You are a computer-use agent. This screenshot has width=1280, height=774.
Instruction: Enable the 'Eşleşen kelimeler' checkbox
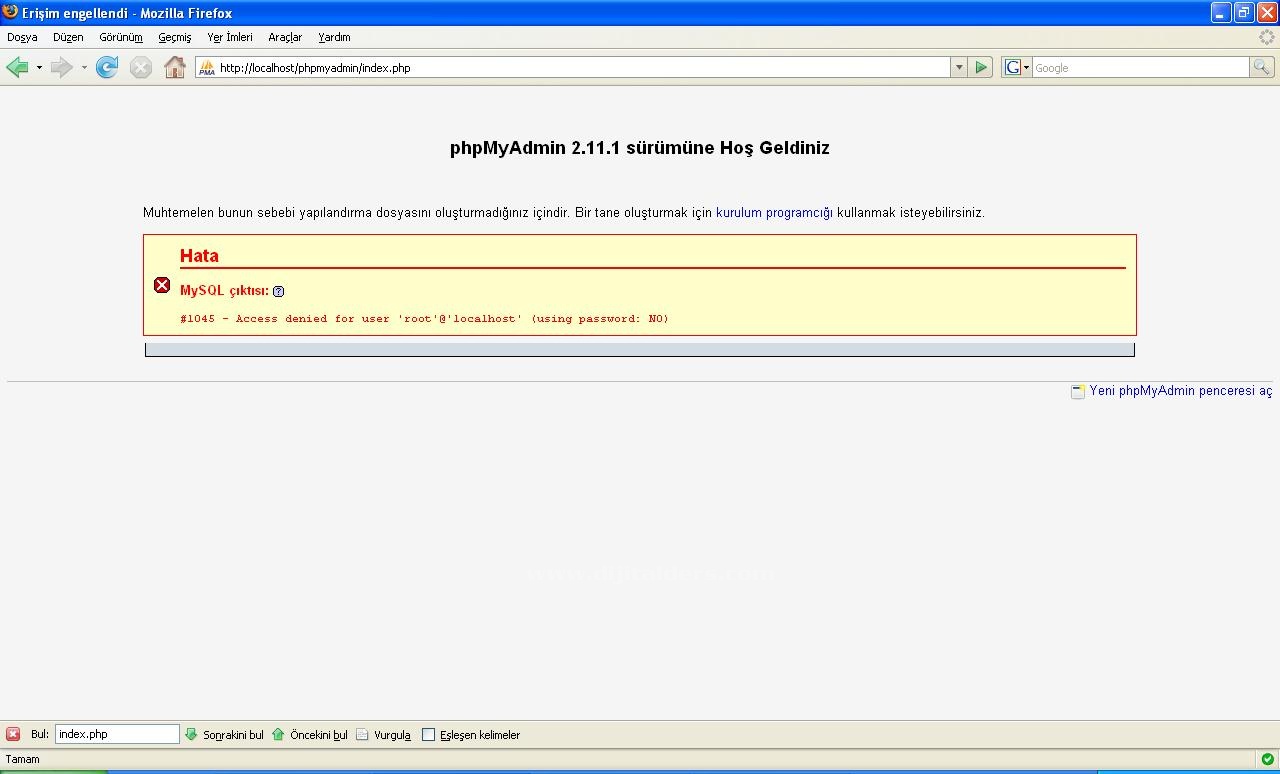pyautogui.click(x=428, y=734)
